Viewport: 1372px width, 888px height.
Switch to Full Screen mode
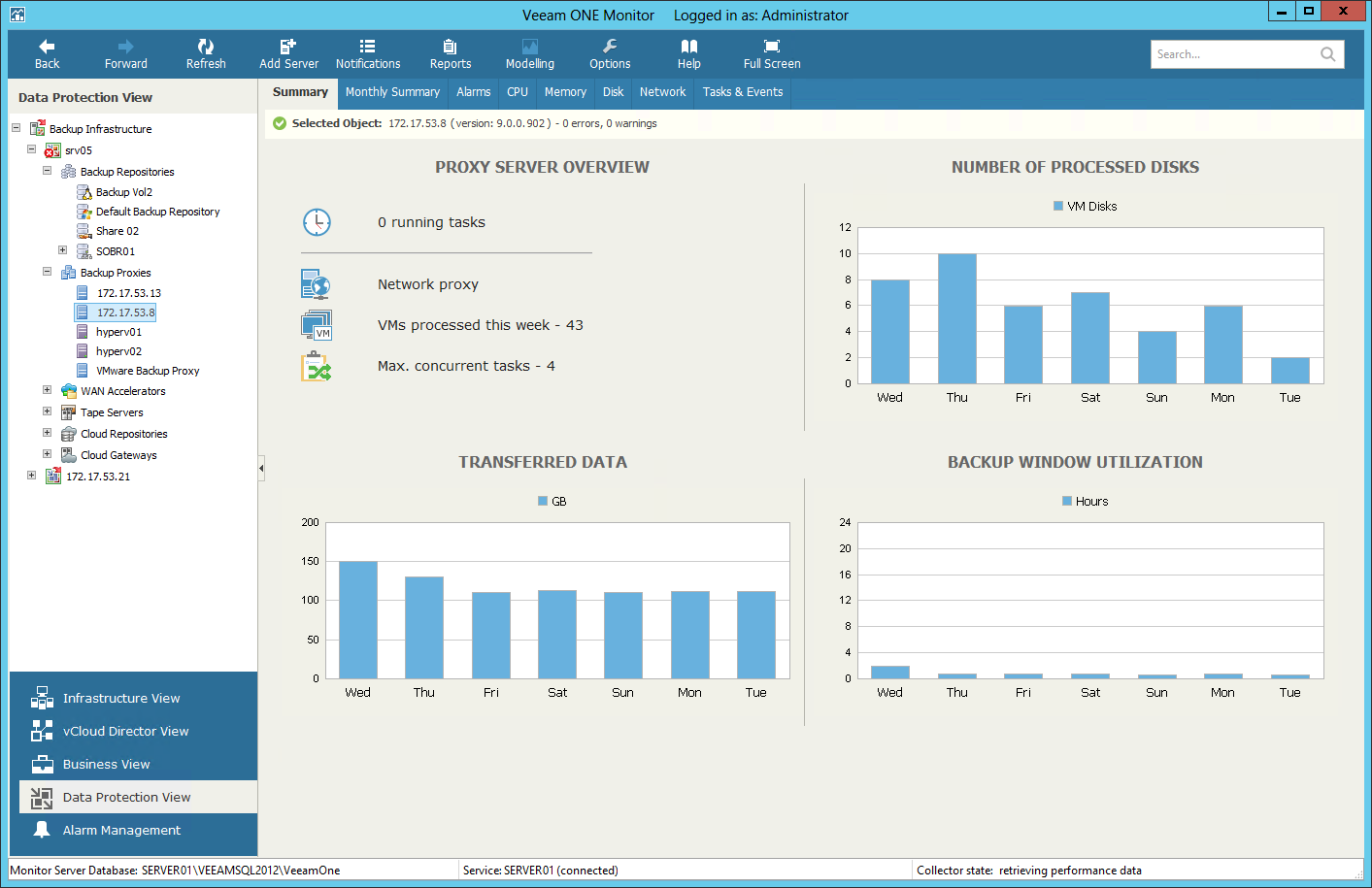click(772, 54)
